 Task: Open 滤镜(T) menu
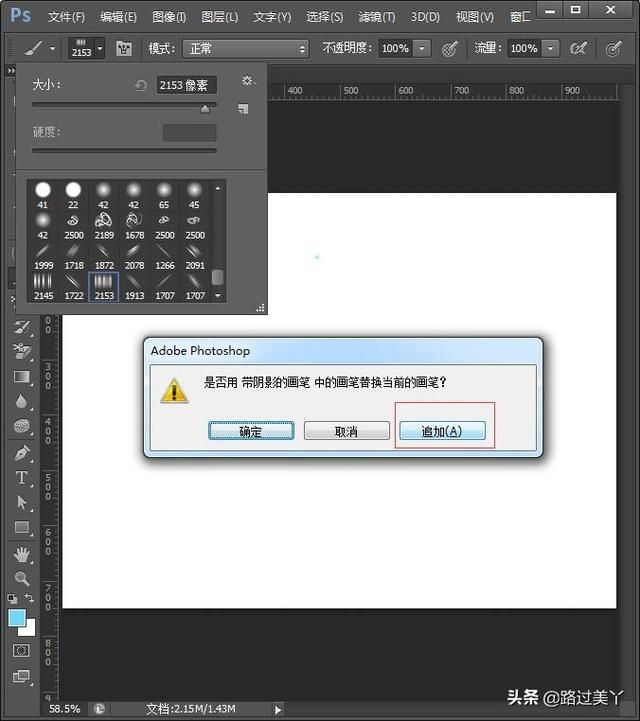(377, 17)
